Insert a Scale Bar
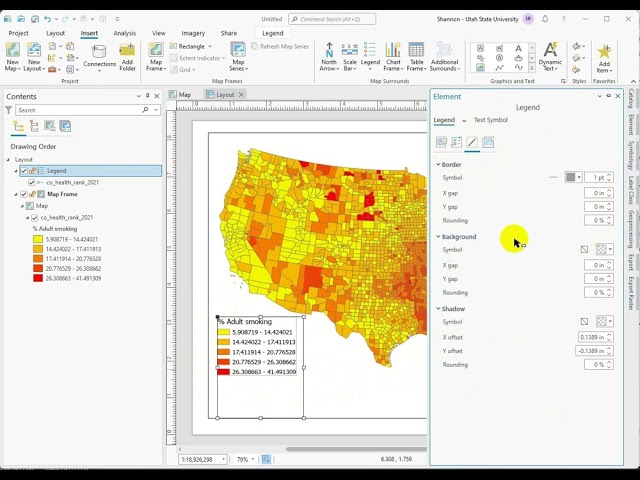This screenshot has width=640, height=480. (x=350, y=56)
